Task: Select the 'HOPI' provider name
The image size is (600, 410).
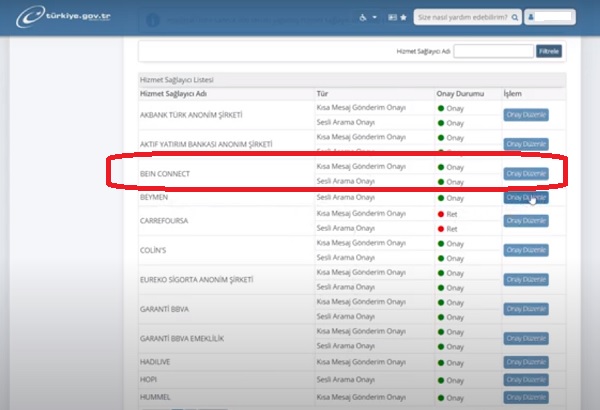Action: 148,380
